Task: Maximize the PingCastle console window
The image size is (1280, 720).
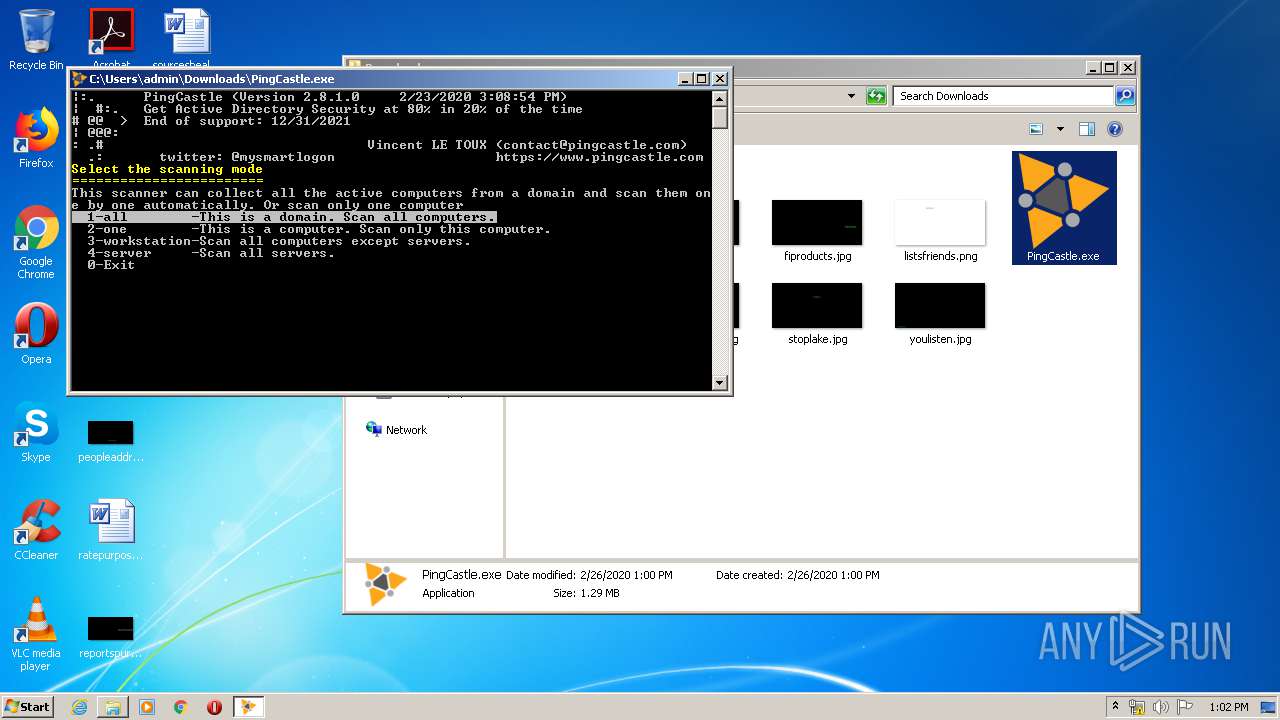Action: (702, 79)
